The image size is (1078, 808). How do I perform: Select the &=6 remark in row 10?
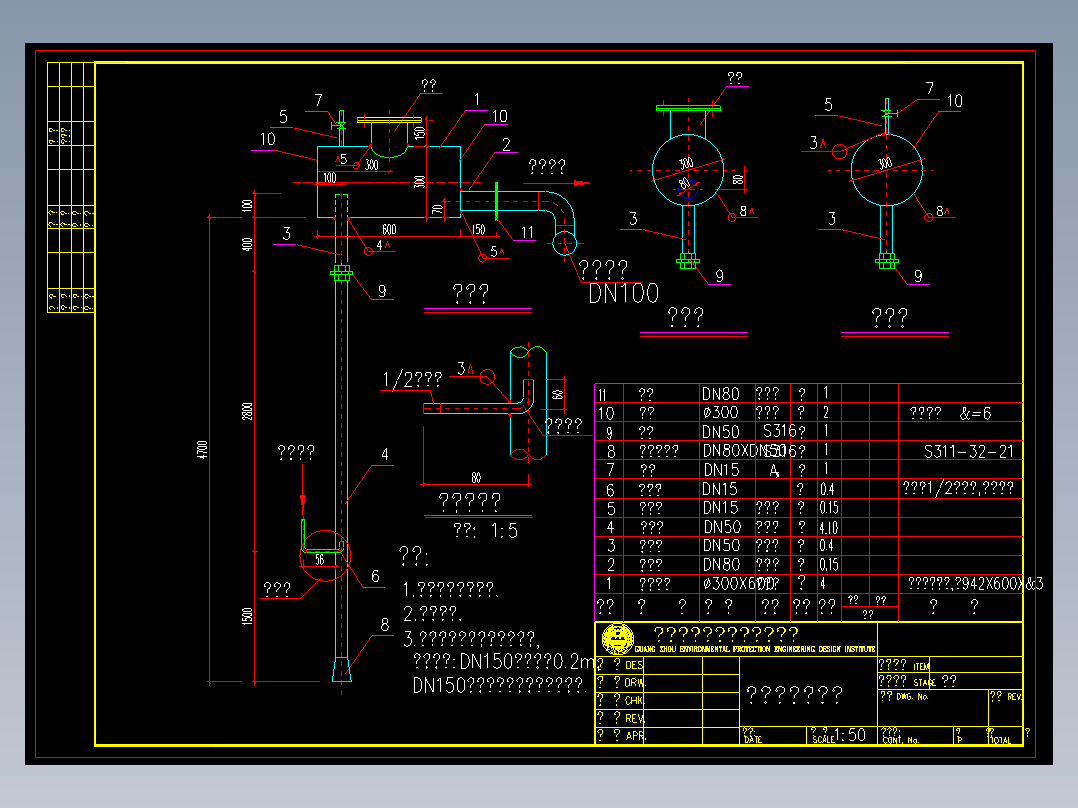click(976, 413)
